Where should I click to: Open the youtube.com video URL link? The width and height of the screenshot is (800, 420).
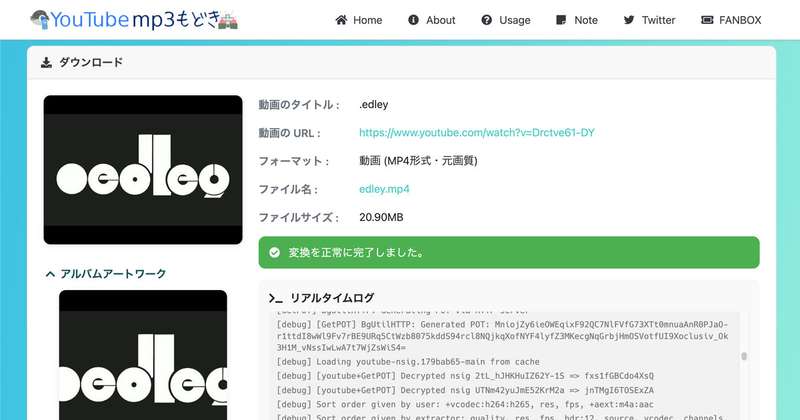(x=476, y=133)
